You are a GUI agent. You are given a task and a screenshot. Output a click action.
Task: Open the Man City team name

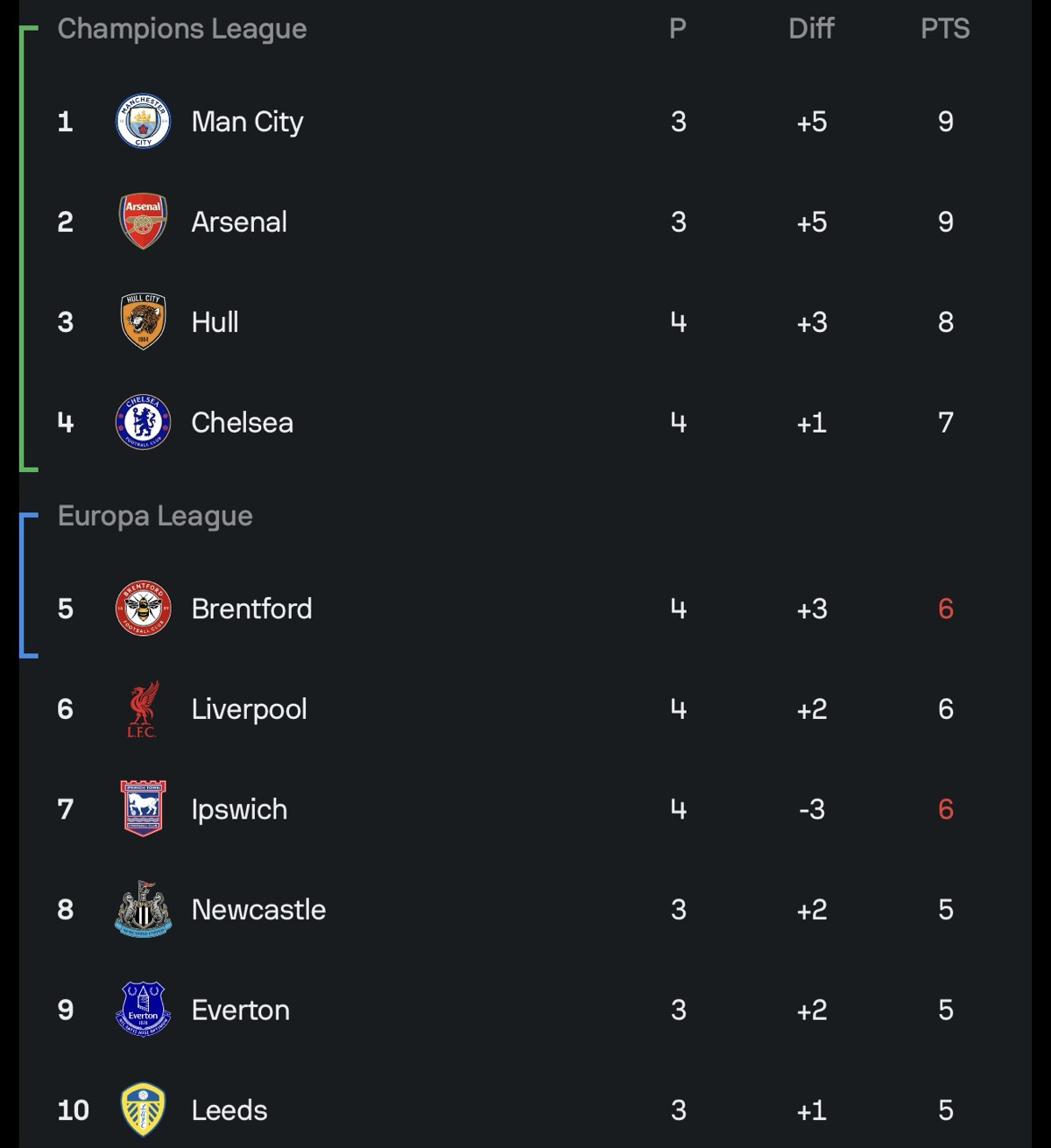click(248, 122)
